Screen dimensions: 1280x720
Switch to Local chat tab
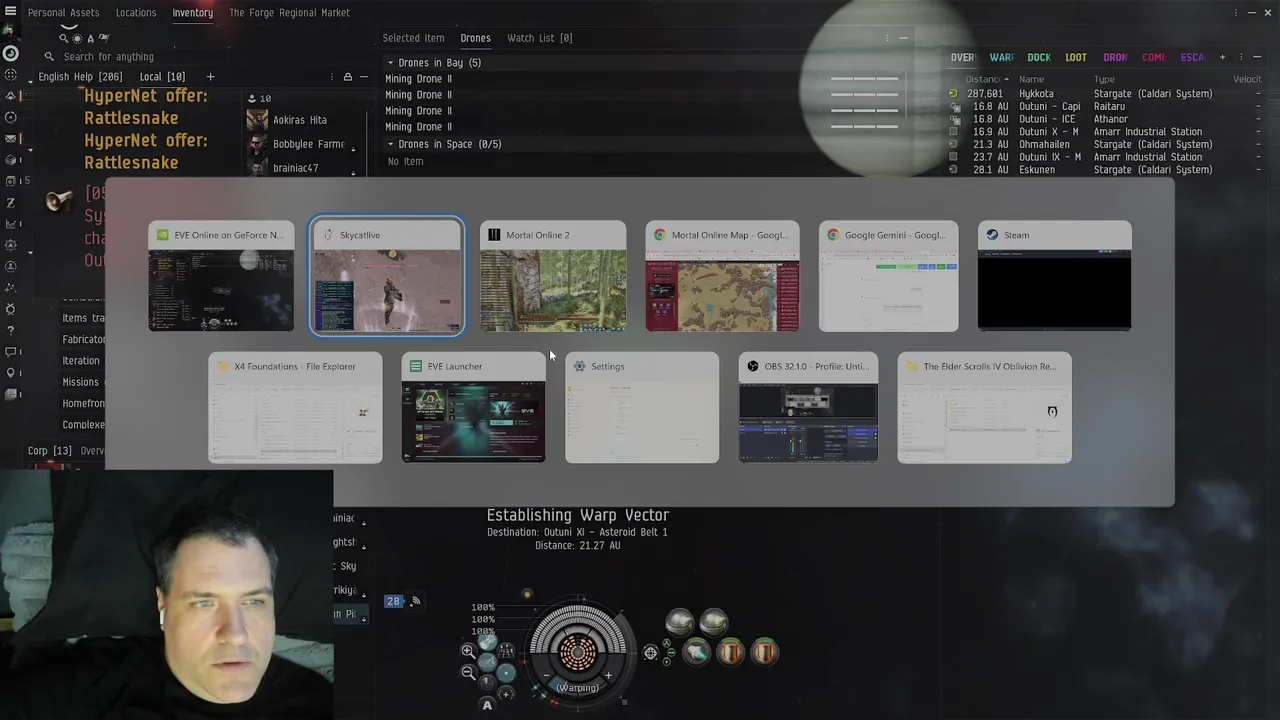(162, 77)
